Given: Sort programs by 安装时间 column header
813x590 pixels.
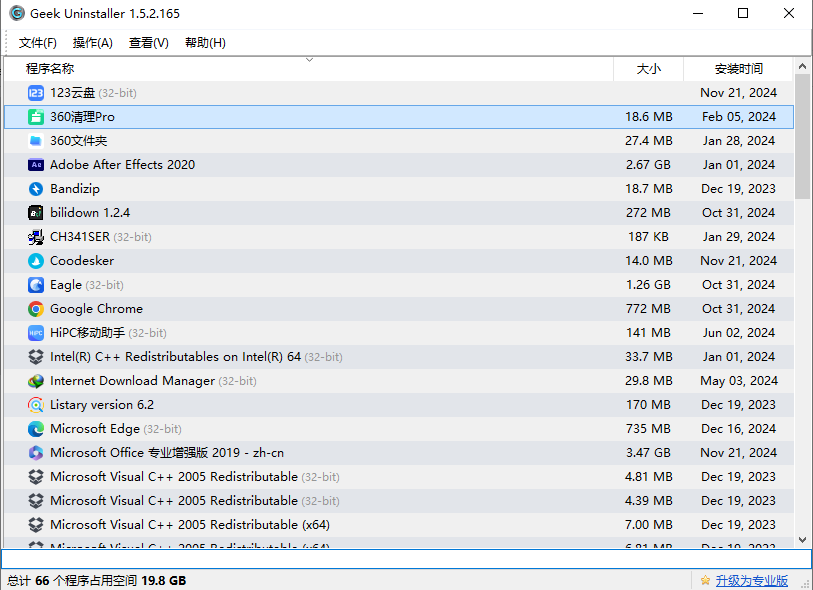Looking at the screenshot, I should 738,69.
